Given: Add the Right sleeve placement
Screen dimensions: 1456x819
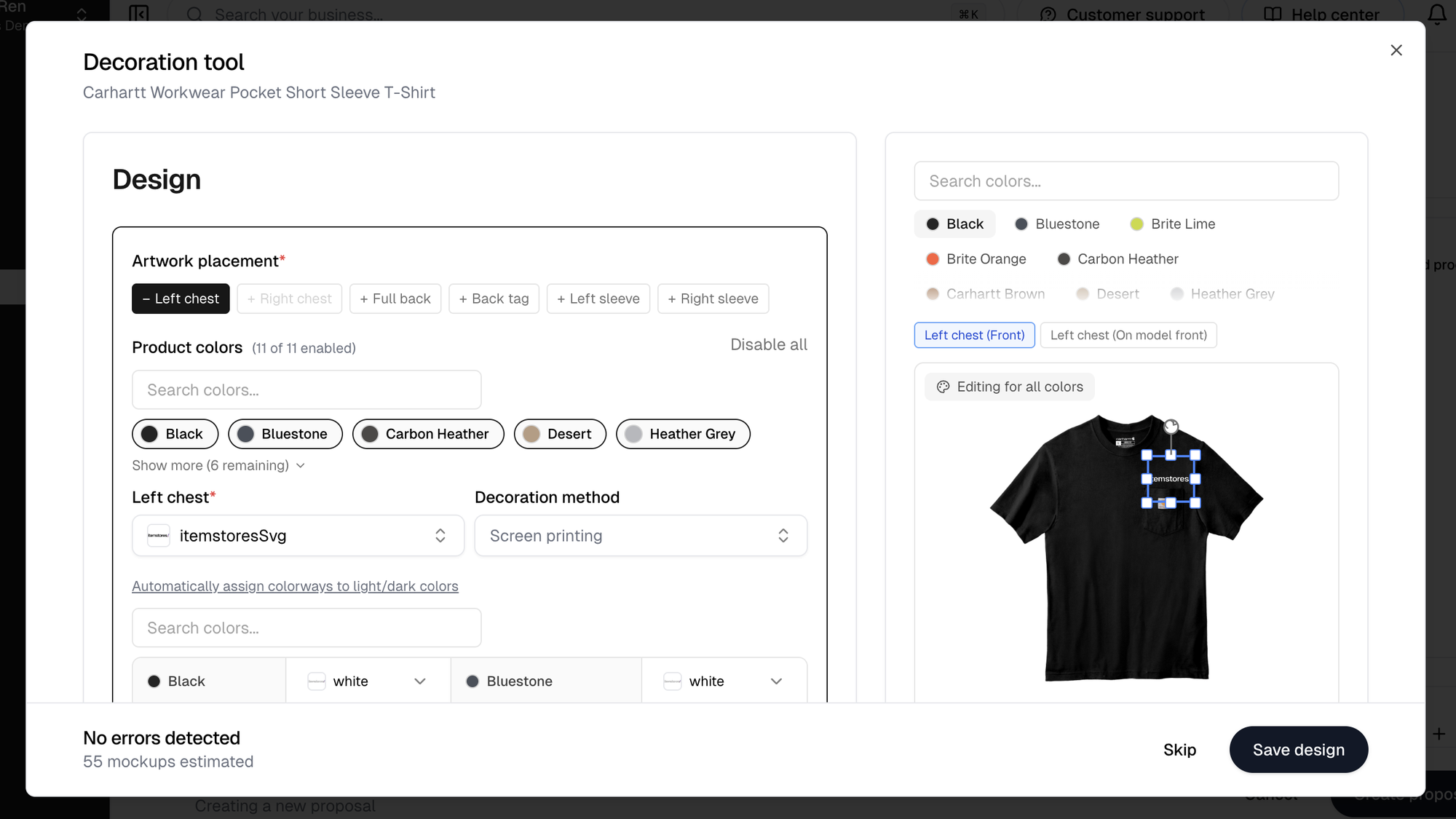Looking at the screenshot, I should 713,298.
